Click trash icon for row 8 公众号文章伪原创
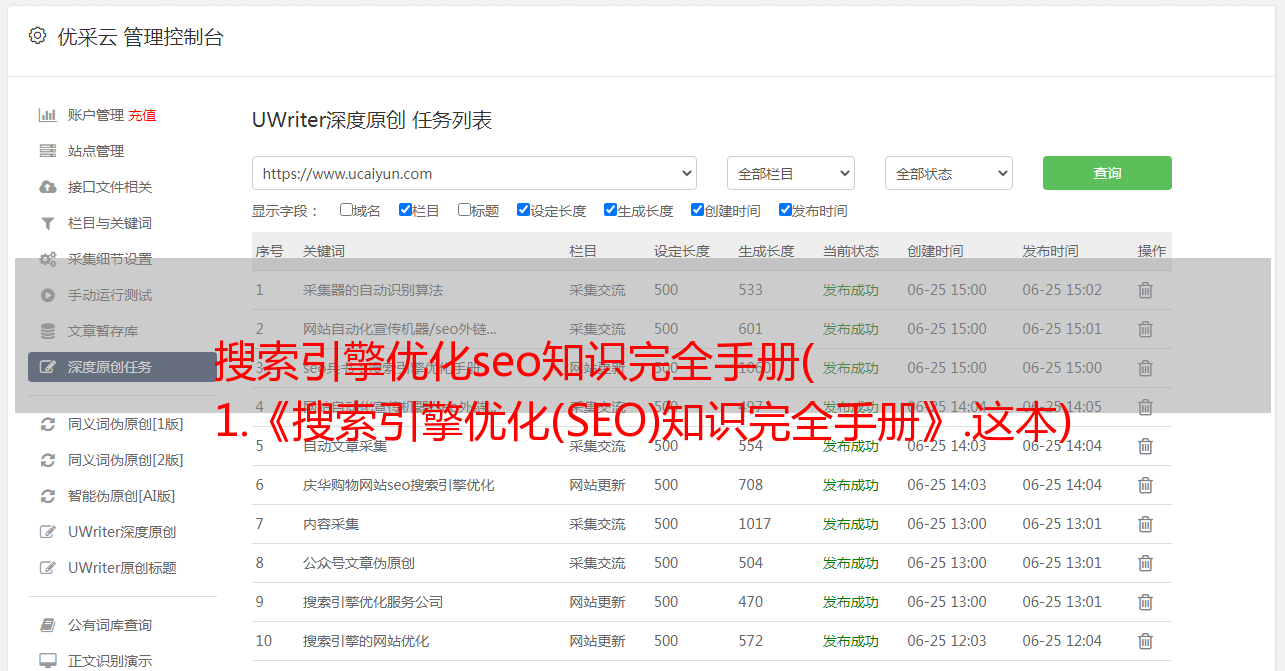 tap(1146, 563)
